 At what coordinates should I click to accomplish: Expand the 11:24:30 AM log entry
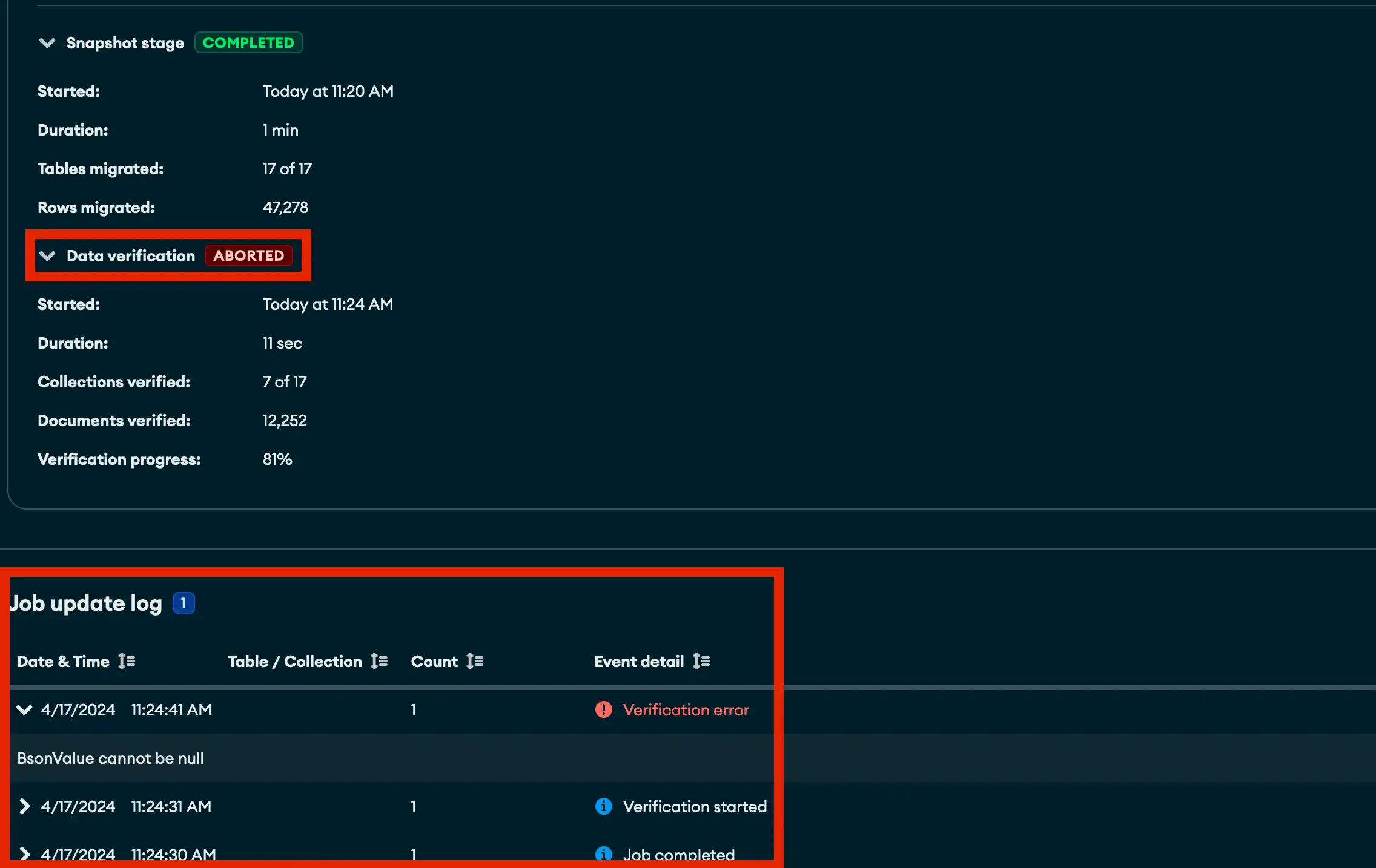[x=24, y=853]
